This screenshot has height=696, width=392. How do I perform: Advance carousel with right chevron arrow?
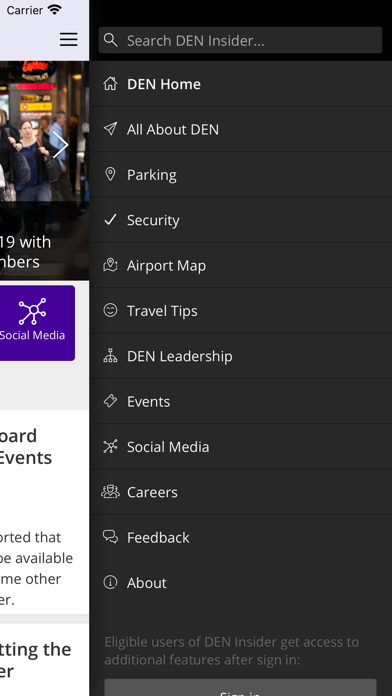[x=60, y=144]
